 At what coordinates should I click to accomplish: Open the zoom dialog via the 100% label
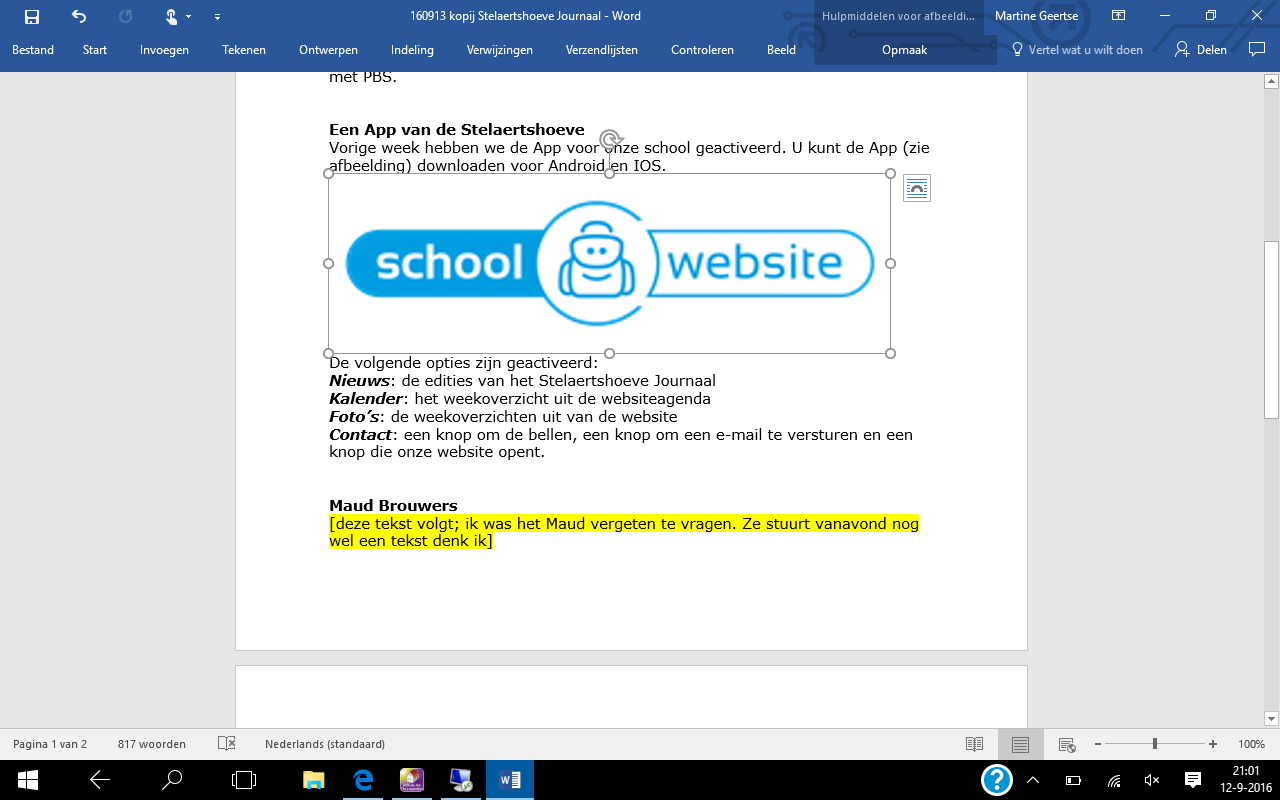click(x=1252, y=744)
